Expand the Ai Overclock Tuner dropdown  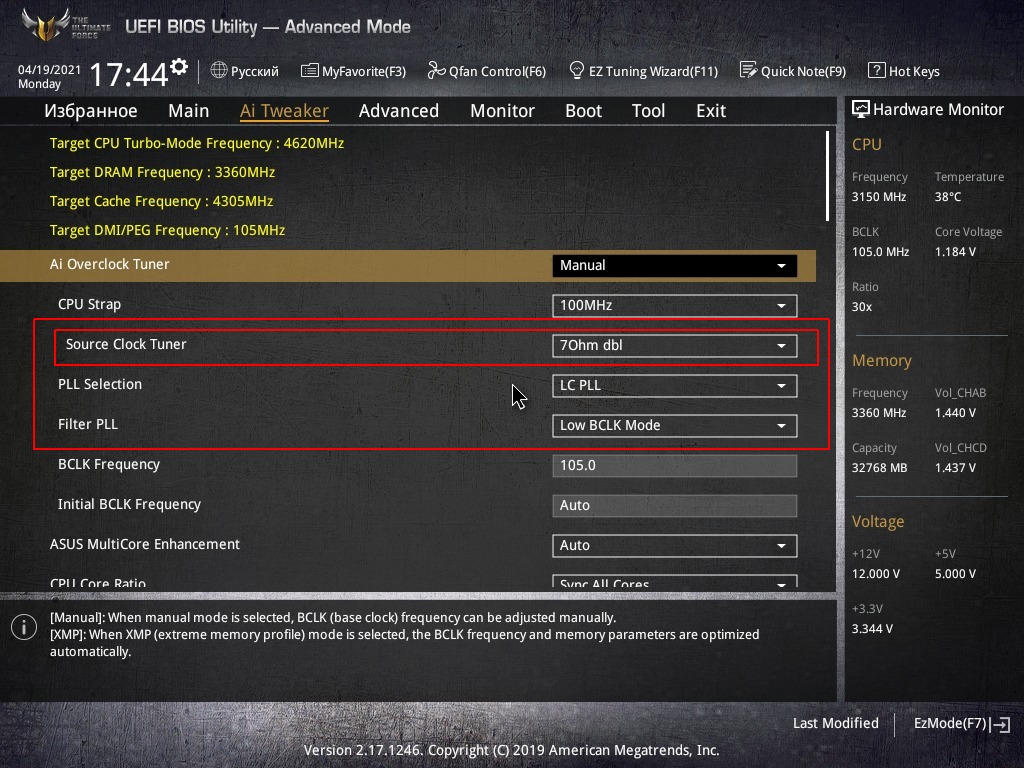tap(675, 266)
